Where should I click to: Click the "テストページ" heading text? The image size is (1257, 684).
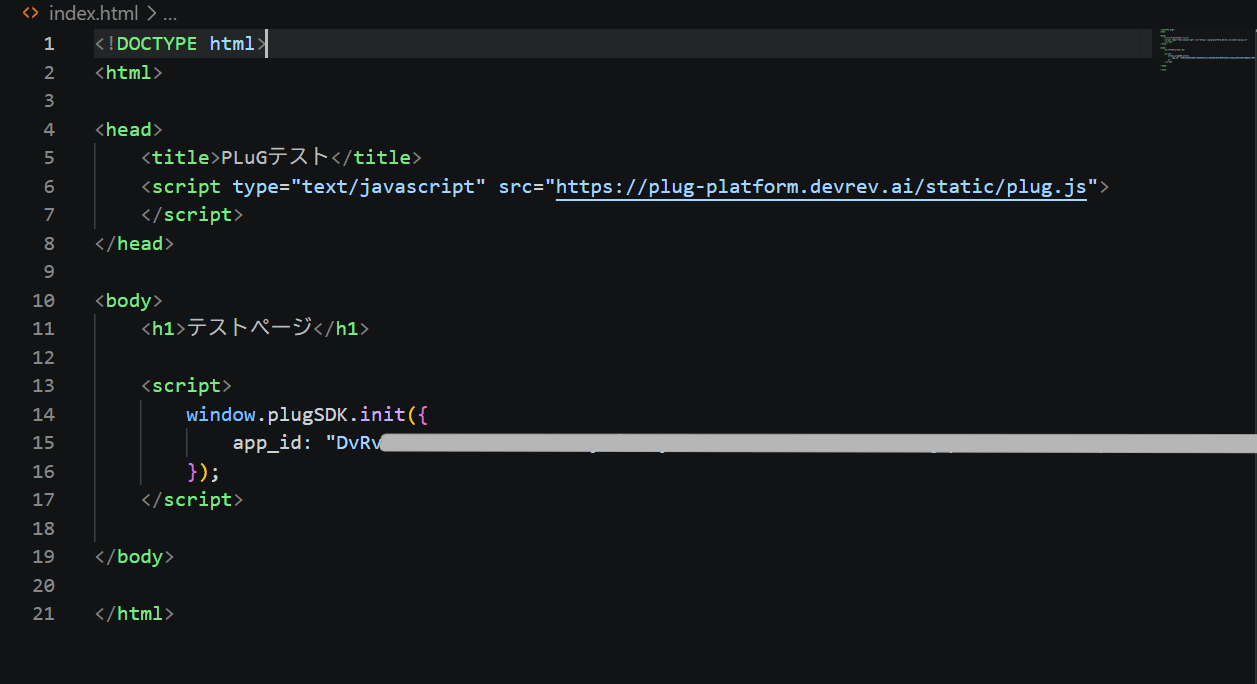coord(250,328)
